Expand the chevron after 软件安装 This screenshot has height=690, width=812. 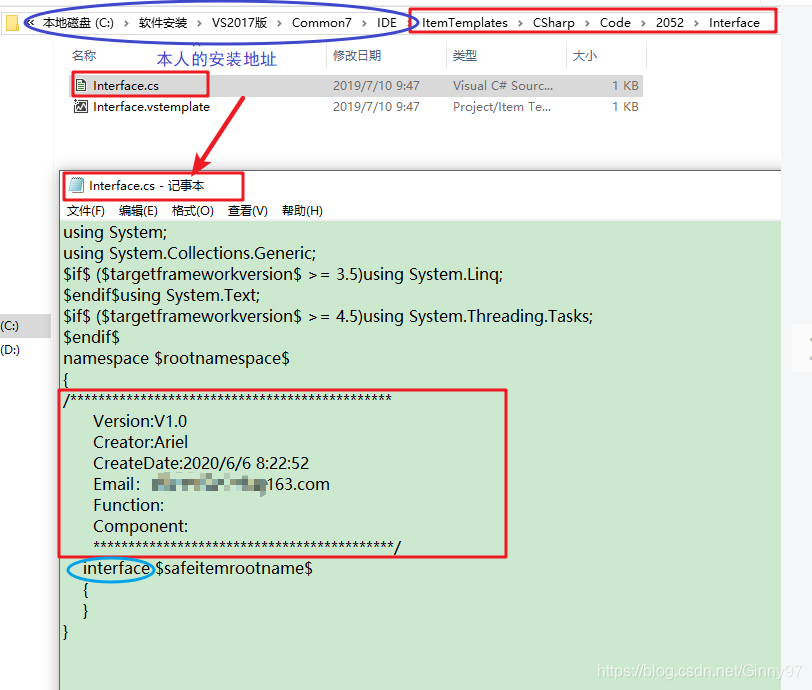199,23
